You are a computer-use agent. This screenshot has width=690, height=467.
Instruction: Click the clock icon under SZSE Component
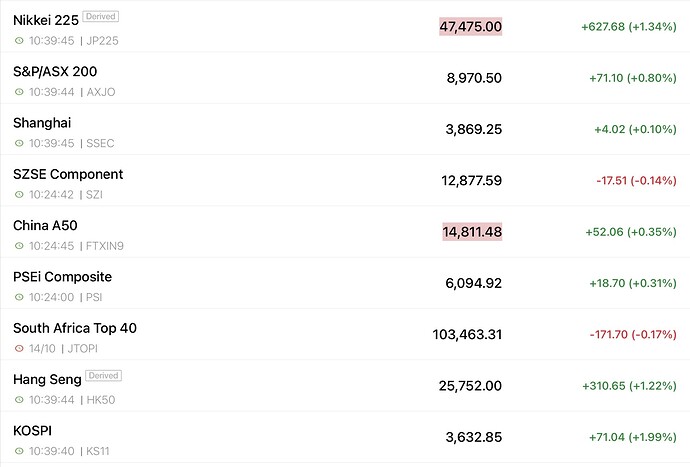(19, 194)
